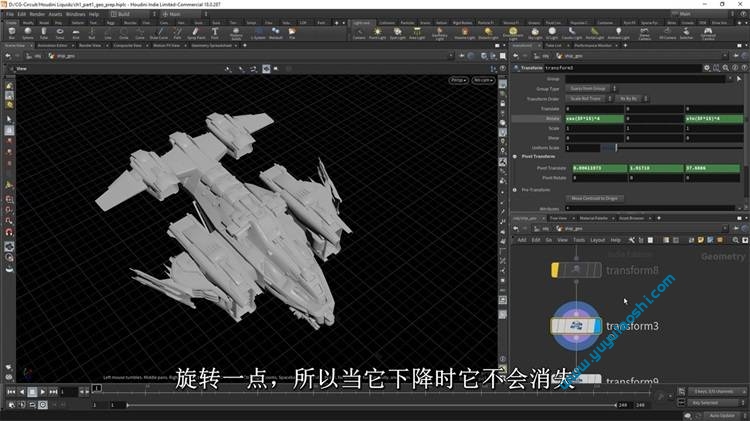
Task: Jump to first frame in playbar
Action: (11, 392)
